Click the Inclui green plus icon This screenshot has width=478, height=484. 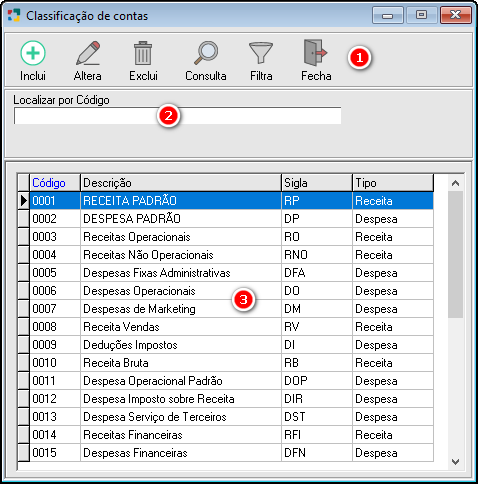33,53
